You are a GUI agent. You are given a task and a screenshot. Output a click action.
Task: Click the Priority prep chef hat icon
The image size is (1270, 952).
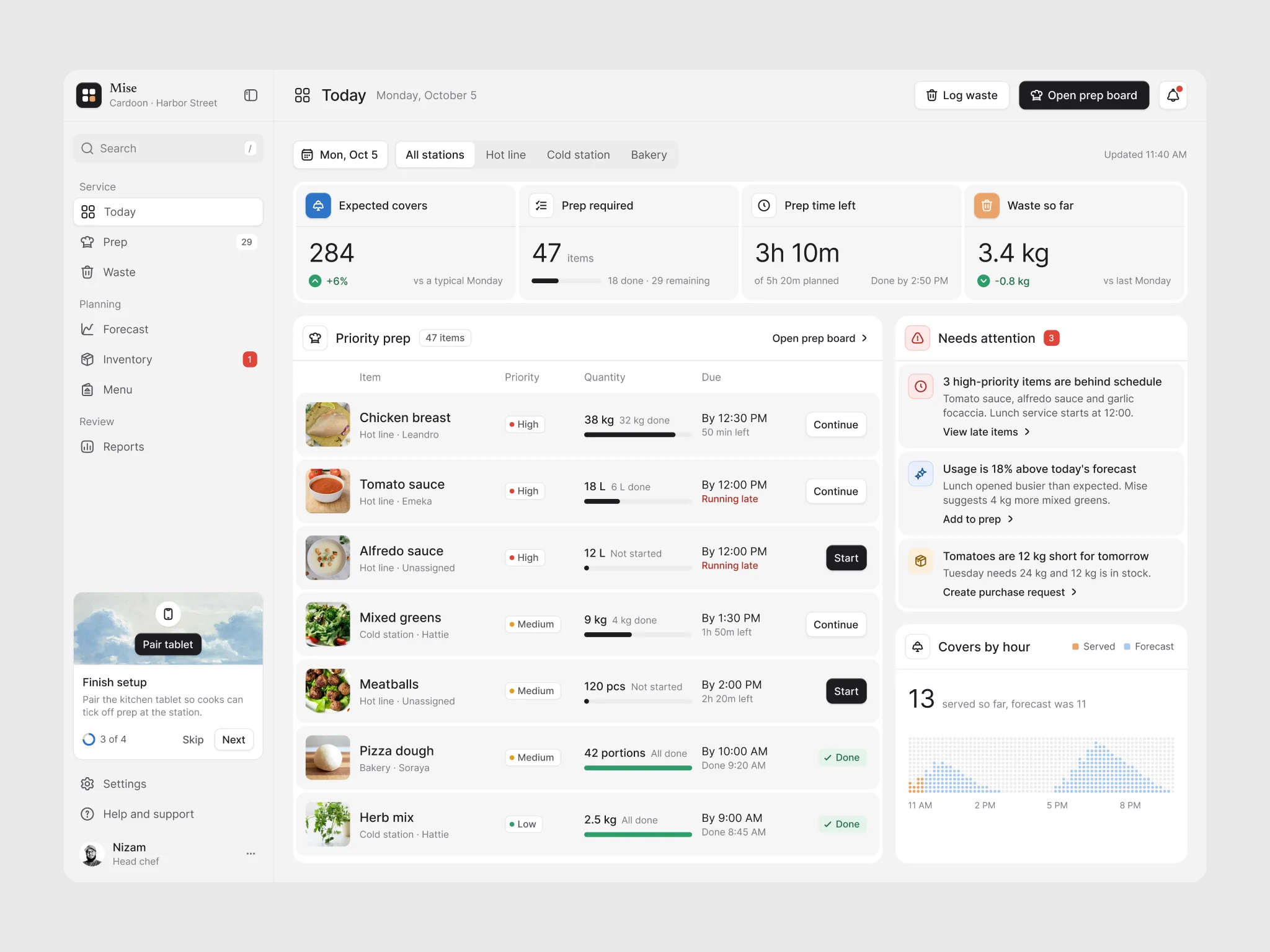click(315, 338)
